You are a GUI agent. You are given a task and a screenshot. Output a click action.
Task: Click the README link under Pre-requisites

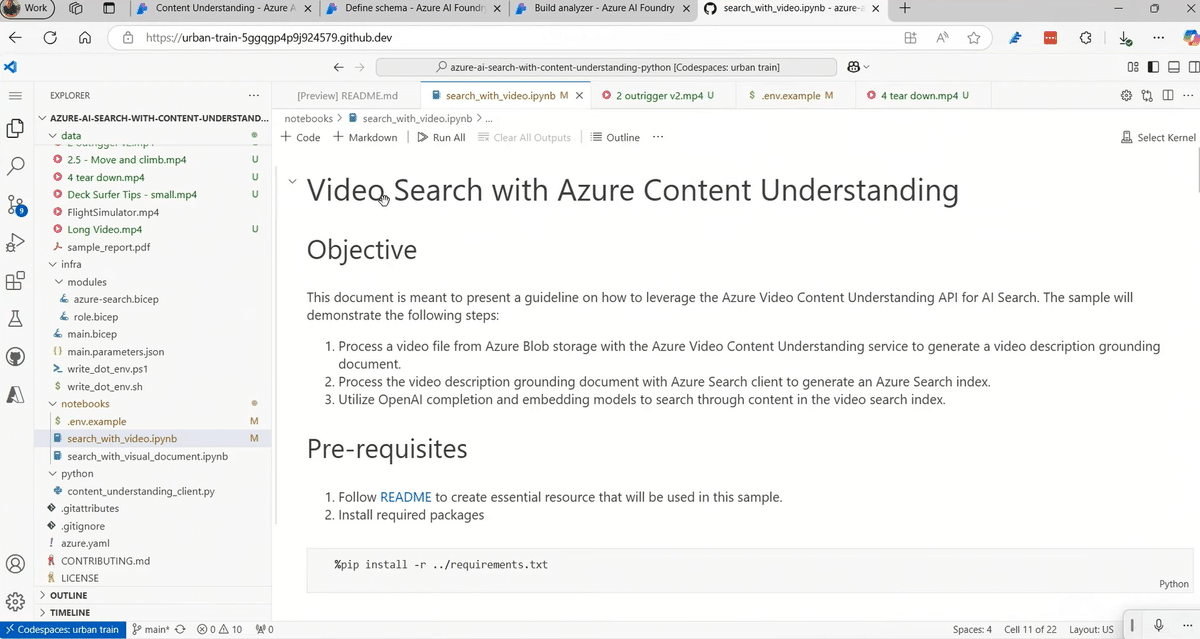(405, 497)
